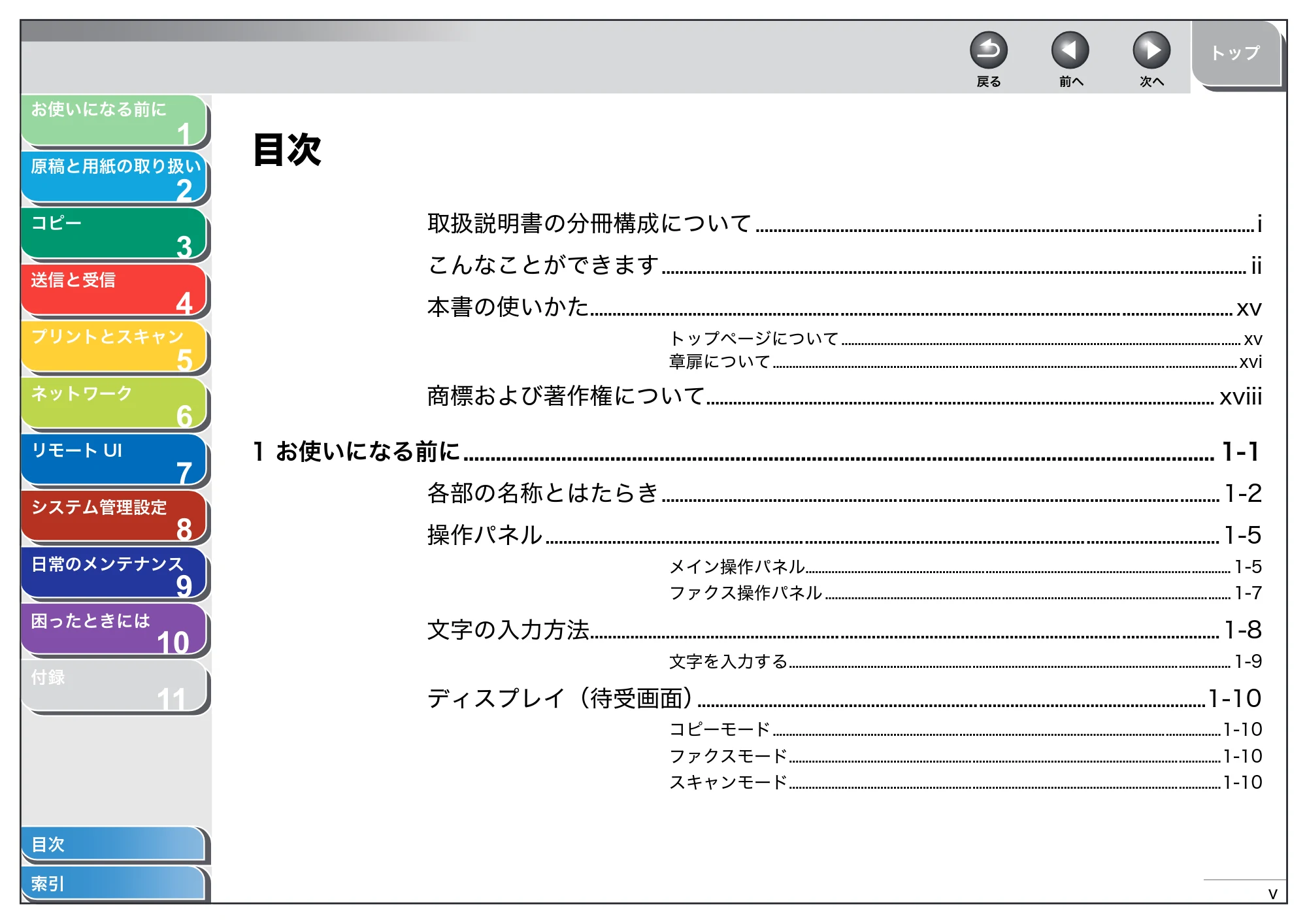Go to 取扱説明書の分冊構成について entry
This screenshot has height=924, width=1307.
[x=844, y=223]
